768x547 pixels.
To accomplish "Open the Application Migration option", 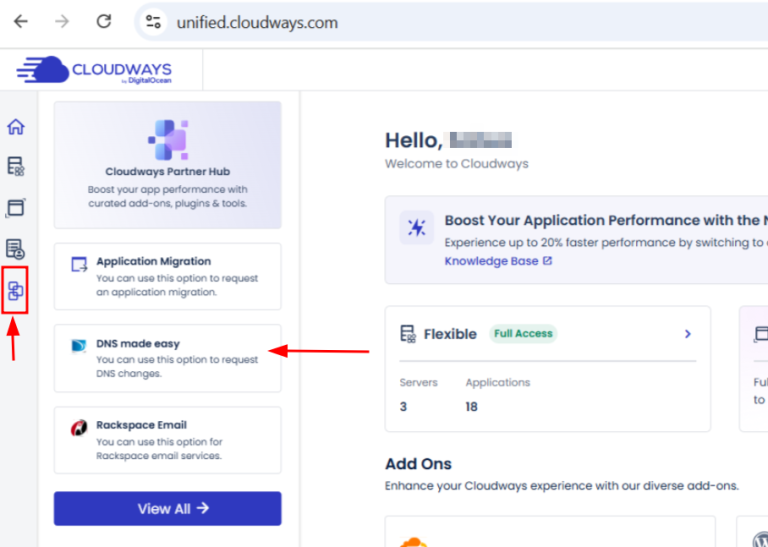I will (x=168, y=277).
